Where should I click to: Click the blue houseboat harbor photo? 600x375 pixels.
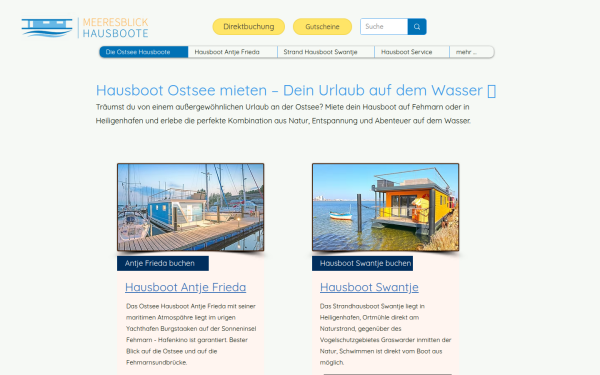tap(191, 207)
